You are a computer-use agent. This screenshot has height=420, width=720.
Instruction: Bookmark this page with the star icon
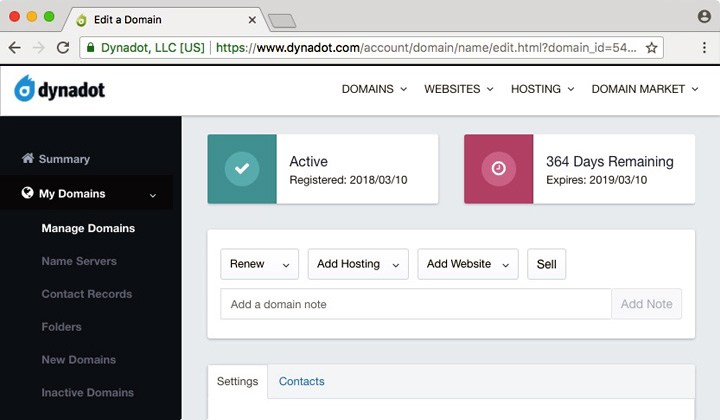tap(652, 47)
